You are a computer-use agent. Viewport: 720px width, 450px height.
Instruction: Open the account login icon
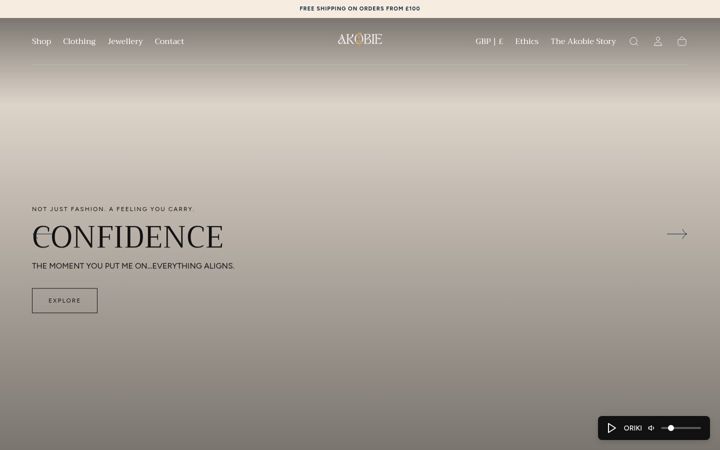click(x=658, y=41)
